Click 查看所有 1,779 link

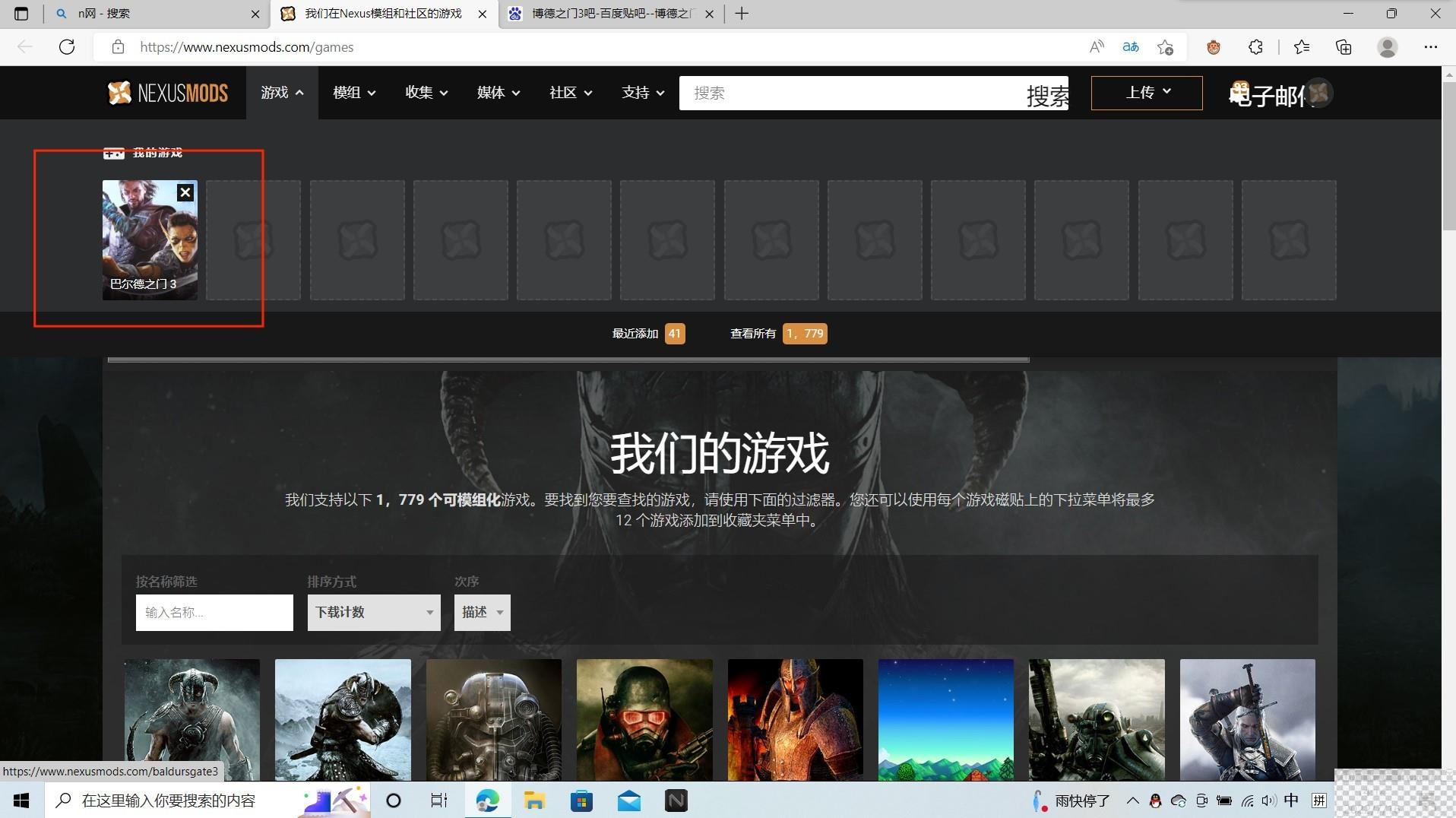pos(778,334)
